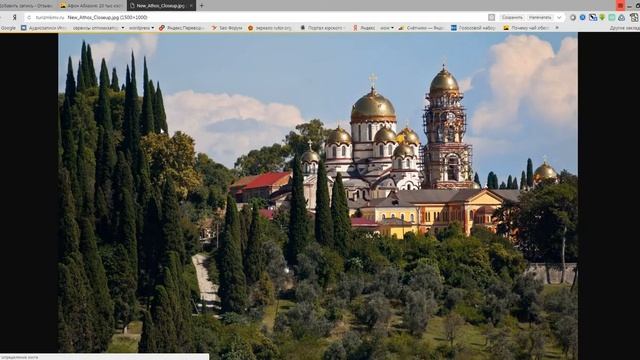Select the New_Athos_Closeup.jpg tab
Screen dimensions: 640x360
(x=160, y=6)
